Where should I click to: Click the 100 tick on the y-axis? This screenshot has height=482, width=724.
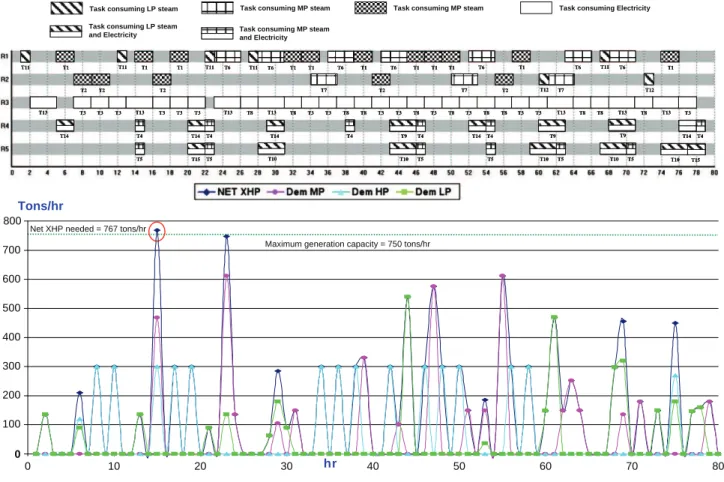12,424
